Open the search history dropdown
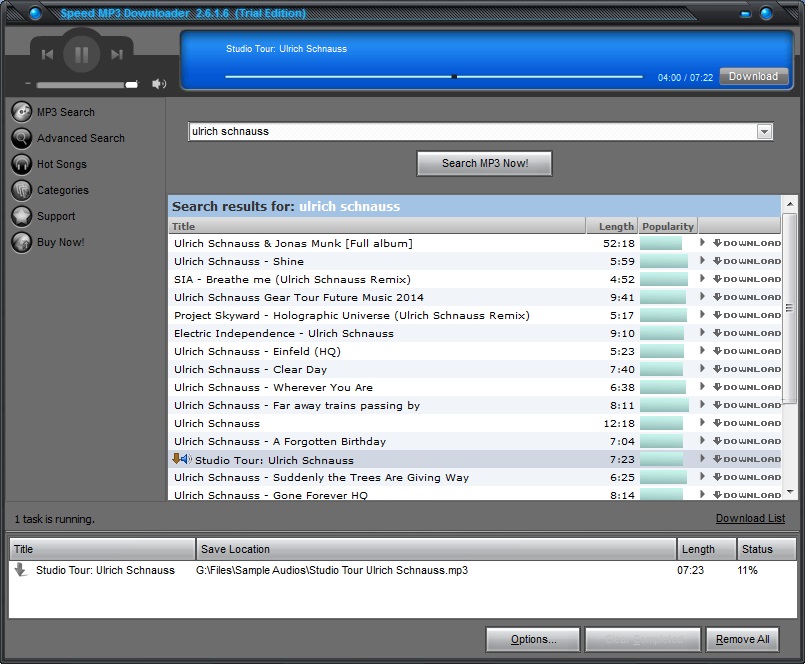This screenshot has width=805, height=664. [x=765, y=131]
